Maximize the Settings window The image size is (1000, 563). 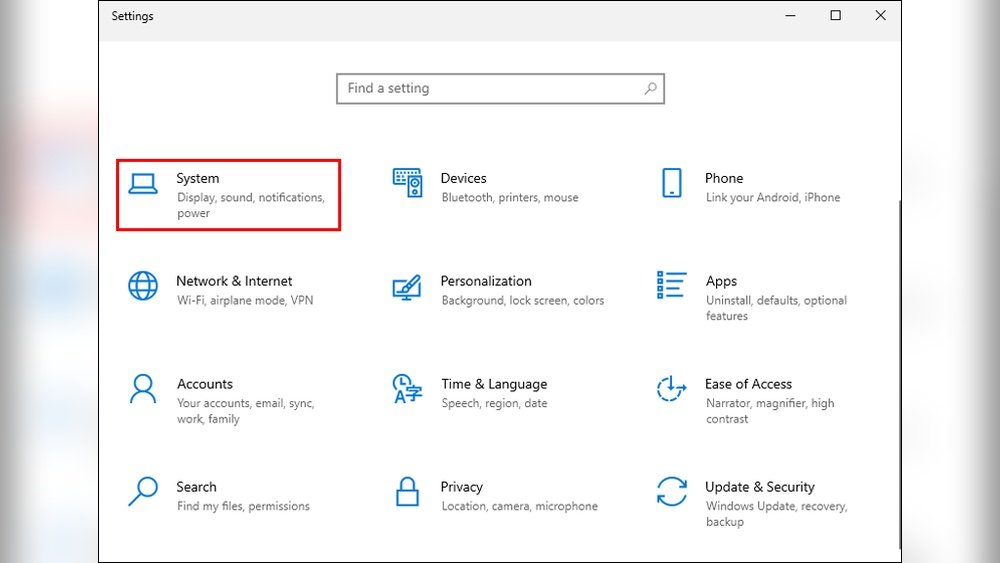(835, 16)
